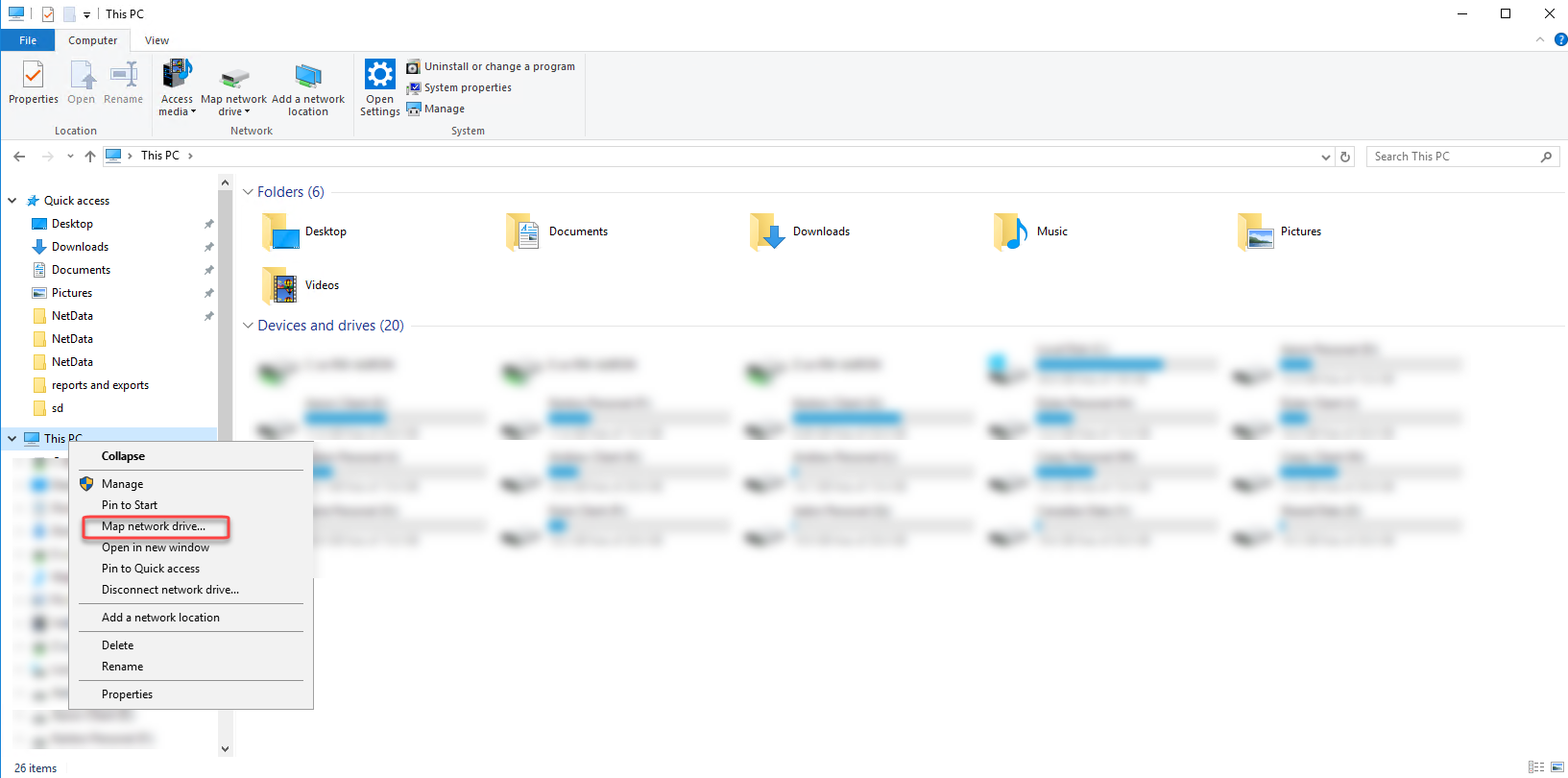Choose Delete in the context menu
The height and width of the screenshot is (778, 1568).
191,645
